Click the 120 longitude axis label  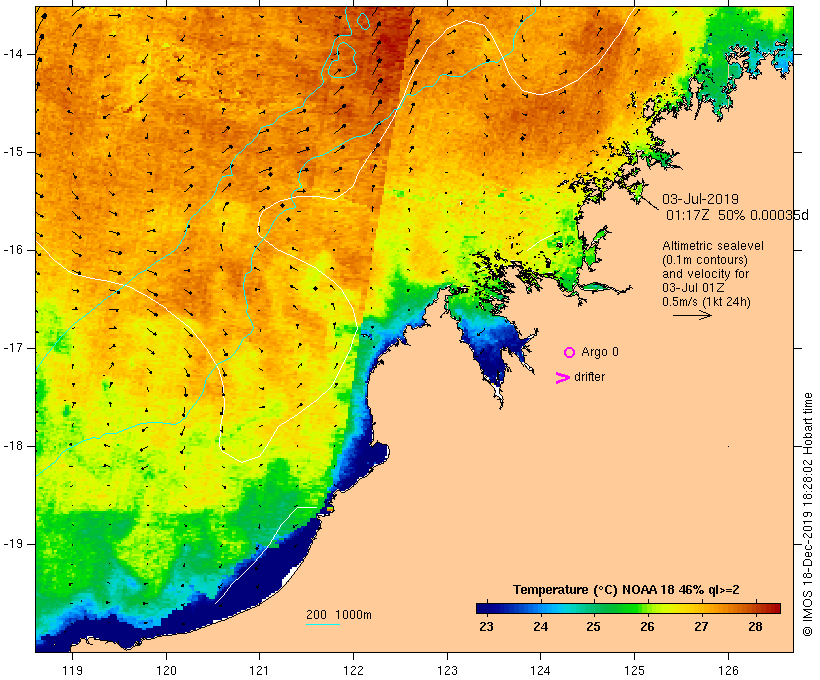(166, 670)
